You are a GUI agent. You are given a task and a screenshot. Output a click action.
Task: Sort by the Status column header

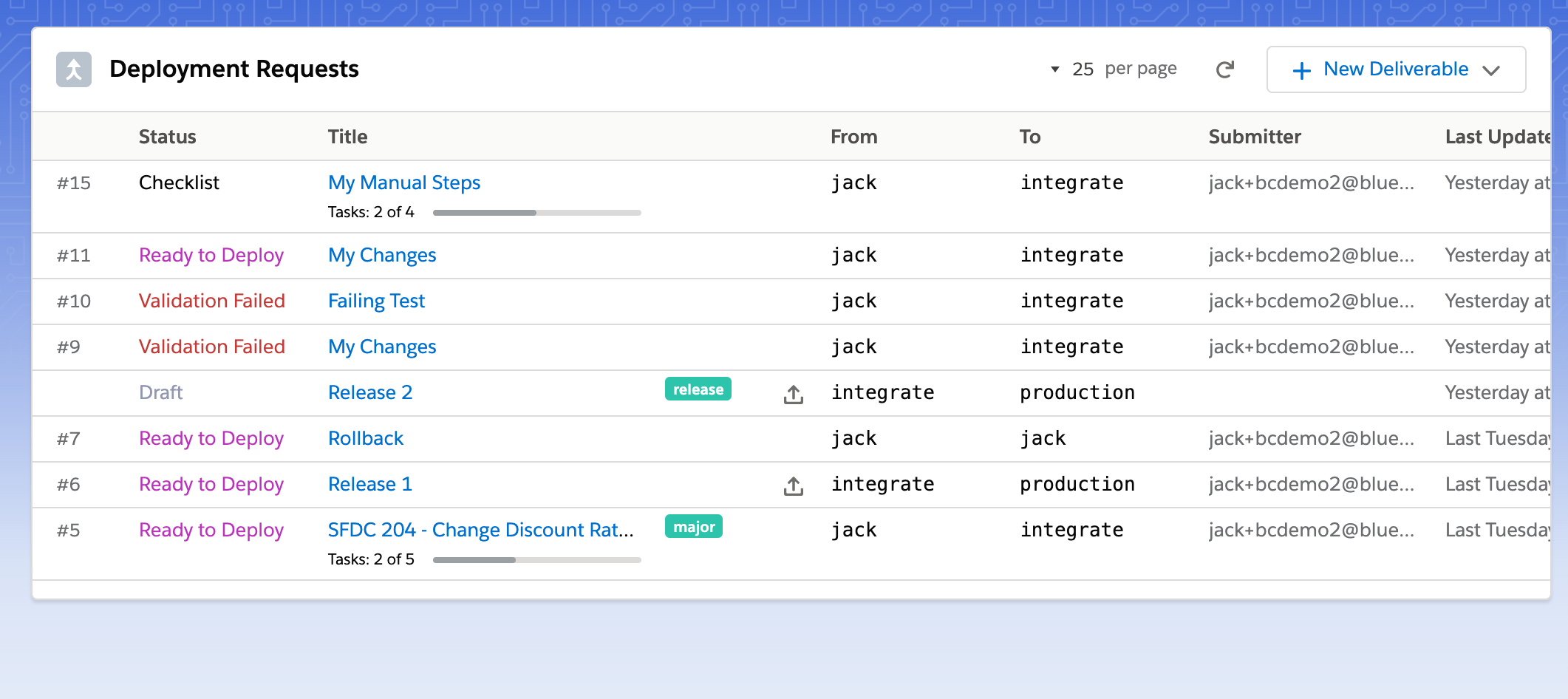(x=168, y=137)
